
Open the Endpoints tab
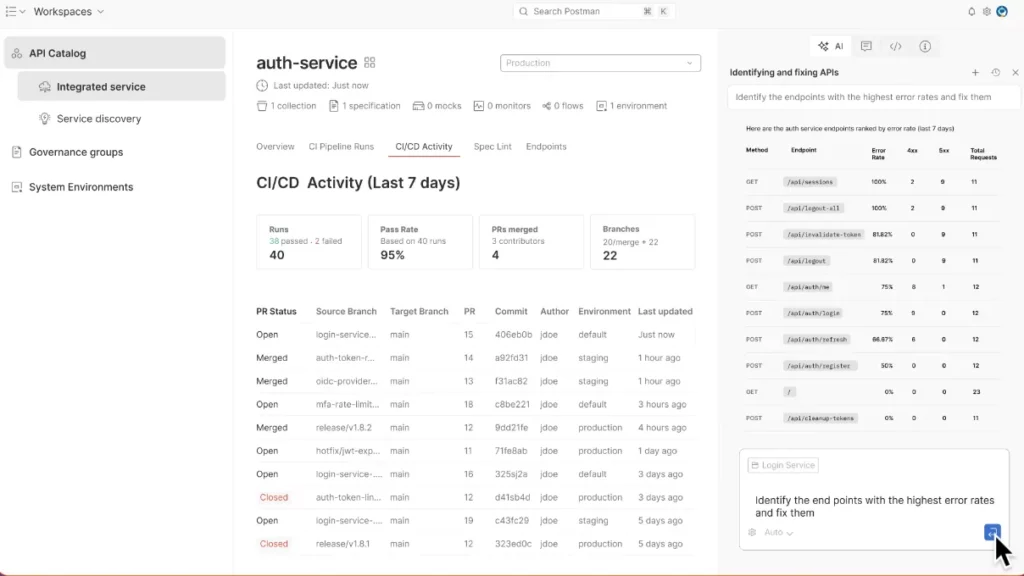point(546,146)
